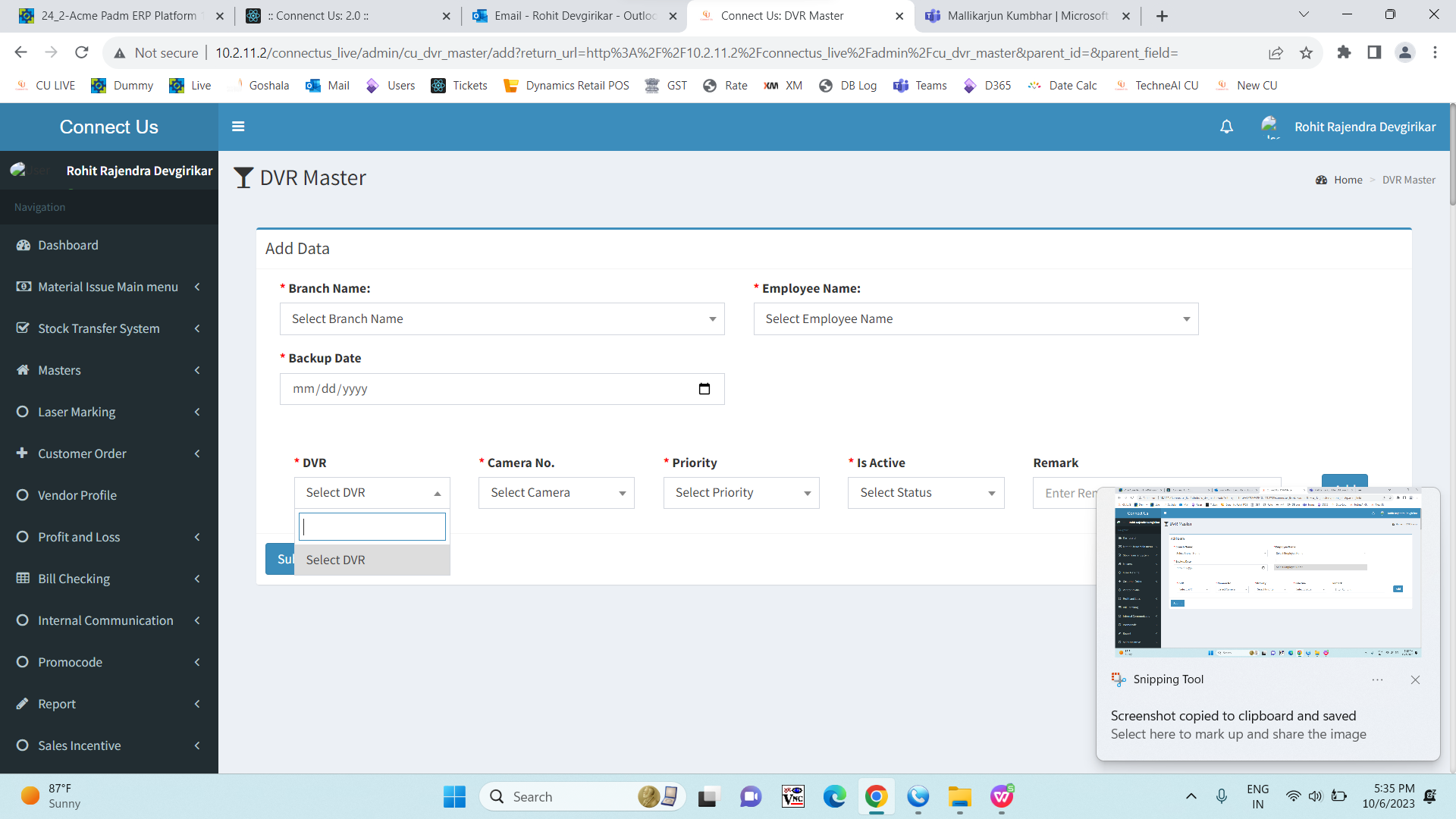
Task: Expand Profit and Loss menu
Action: click(109, 537)
